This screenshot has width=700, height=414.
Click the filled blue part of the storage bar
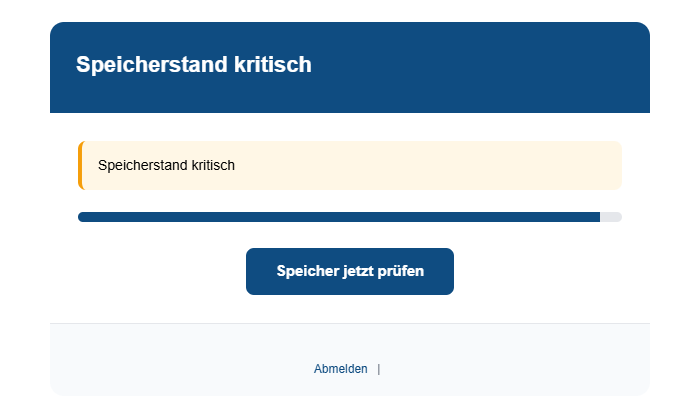coord(338,217)
